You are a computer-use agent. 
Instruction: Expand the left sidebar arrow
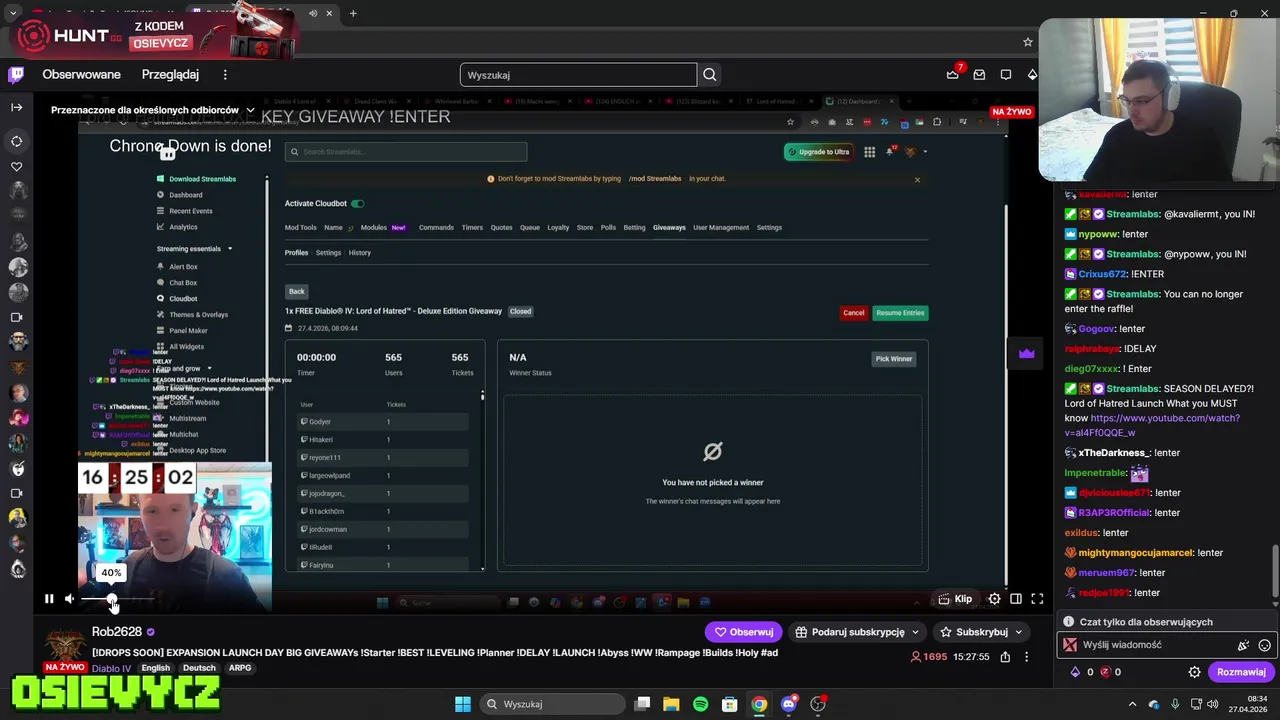coord(16,107)
